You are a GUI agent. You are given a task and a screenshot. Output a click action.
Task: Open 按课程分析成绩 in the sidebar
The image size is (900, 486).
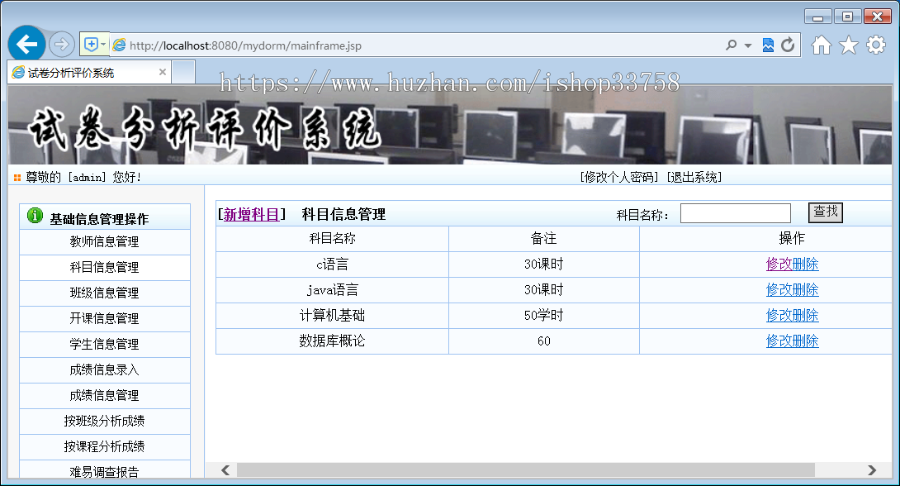coord(104,446)
